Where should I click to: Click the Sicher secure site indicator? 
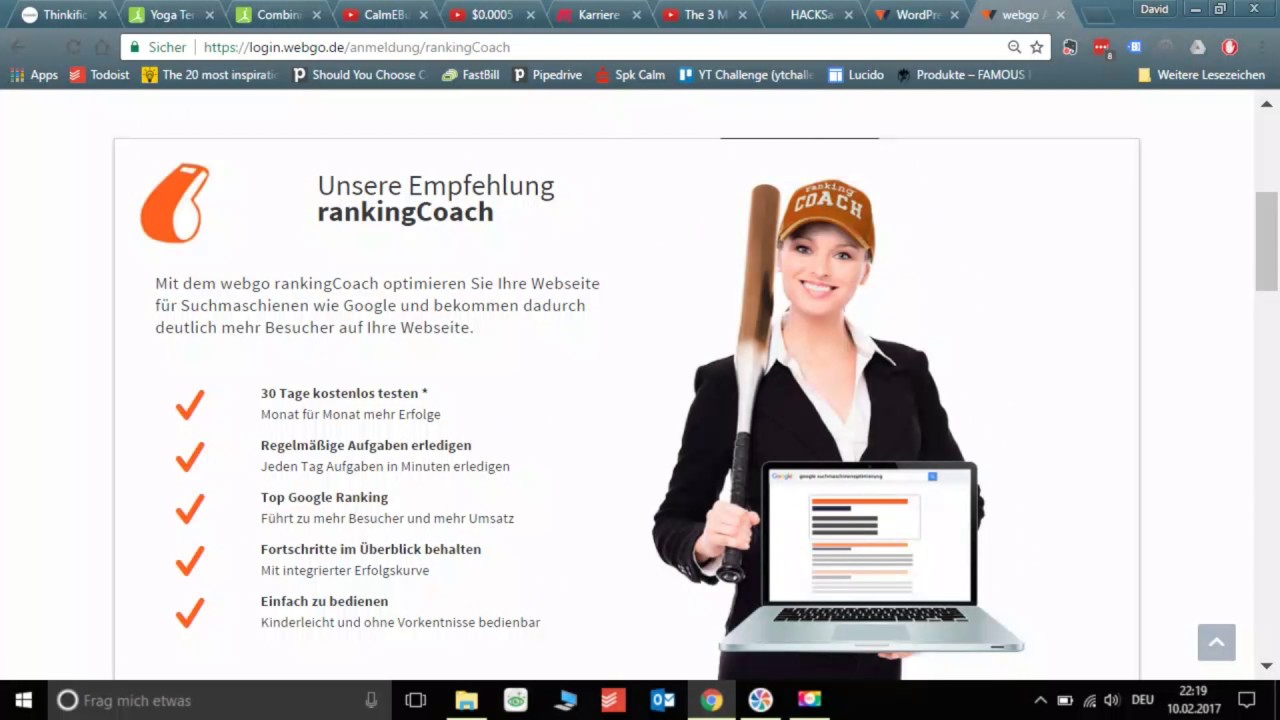[158, 47]
